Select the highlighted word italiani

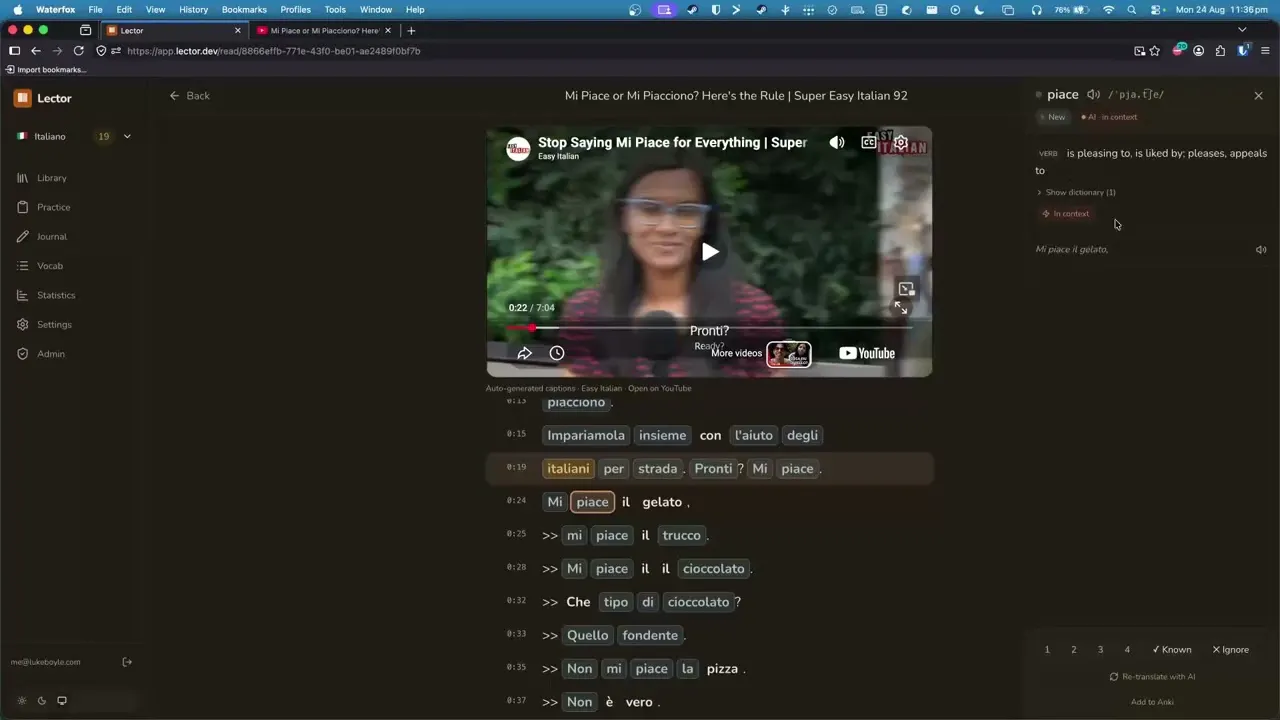click(568, 469)
